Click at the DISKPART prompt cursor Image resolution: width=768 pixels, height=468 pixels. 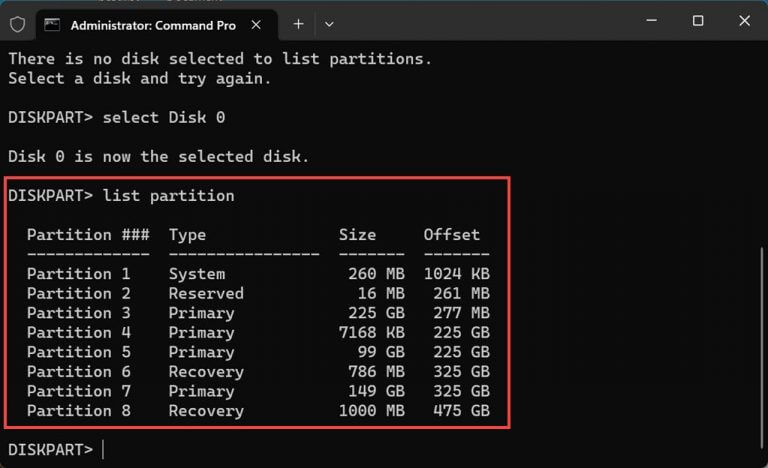click(103, 449)
